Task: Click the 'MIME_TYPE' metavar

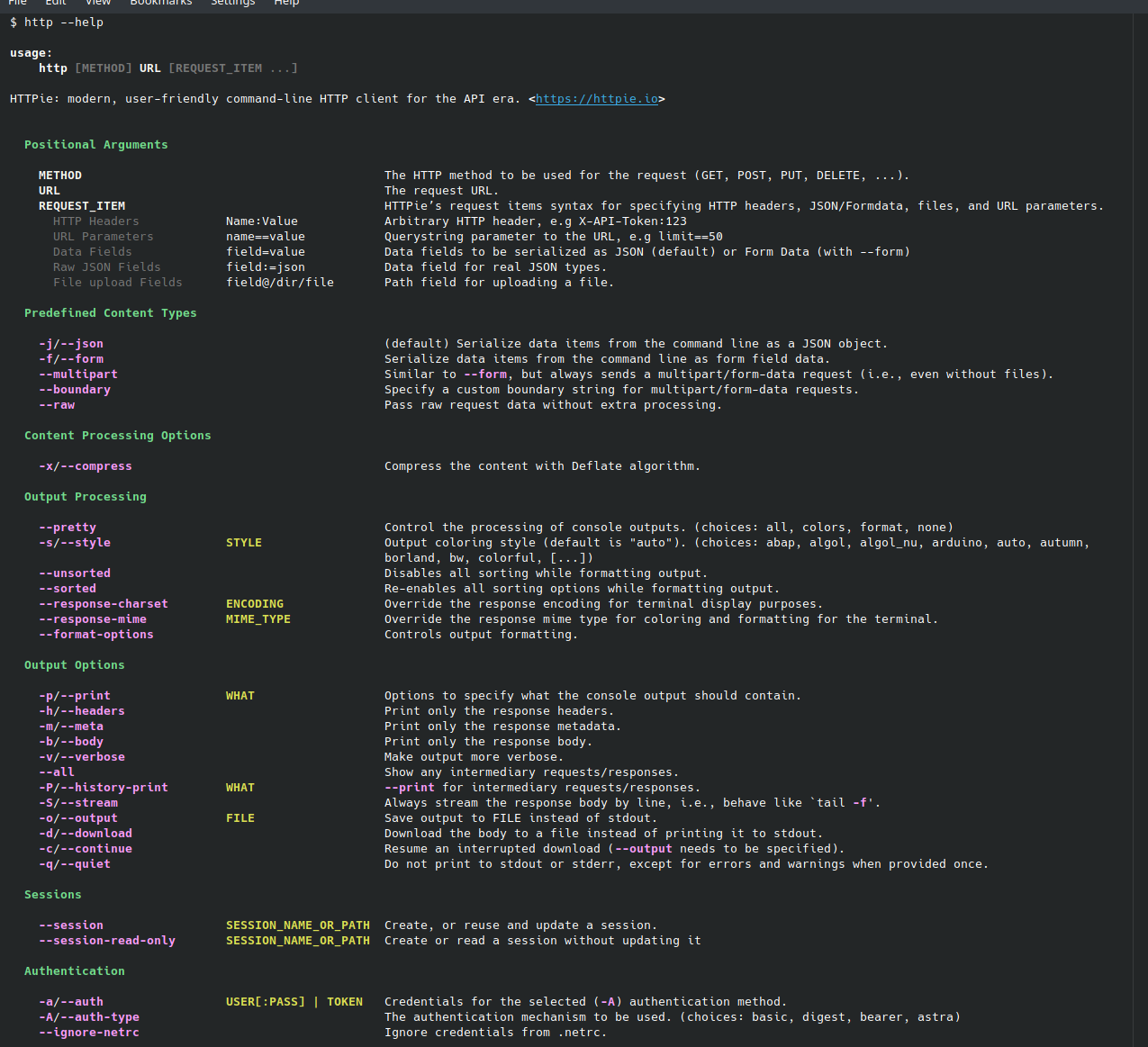Action: click(258, 619)
